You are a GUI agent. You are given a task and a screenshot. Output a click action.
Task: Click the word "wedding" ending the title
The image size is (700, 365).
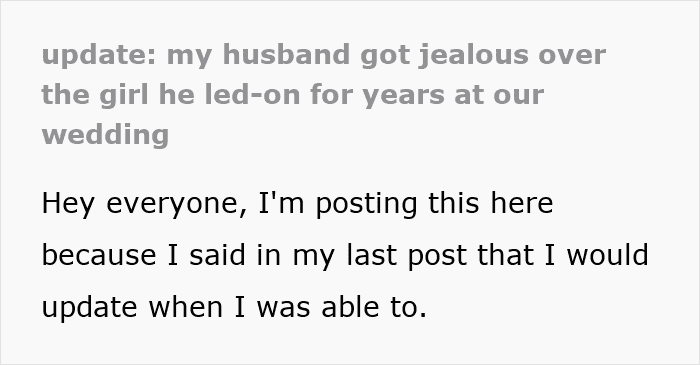click(105, 135)
